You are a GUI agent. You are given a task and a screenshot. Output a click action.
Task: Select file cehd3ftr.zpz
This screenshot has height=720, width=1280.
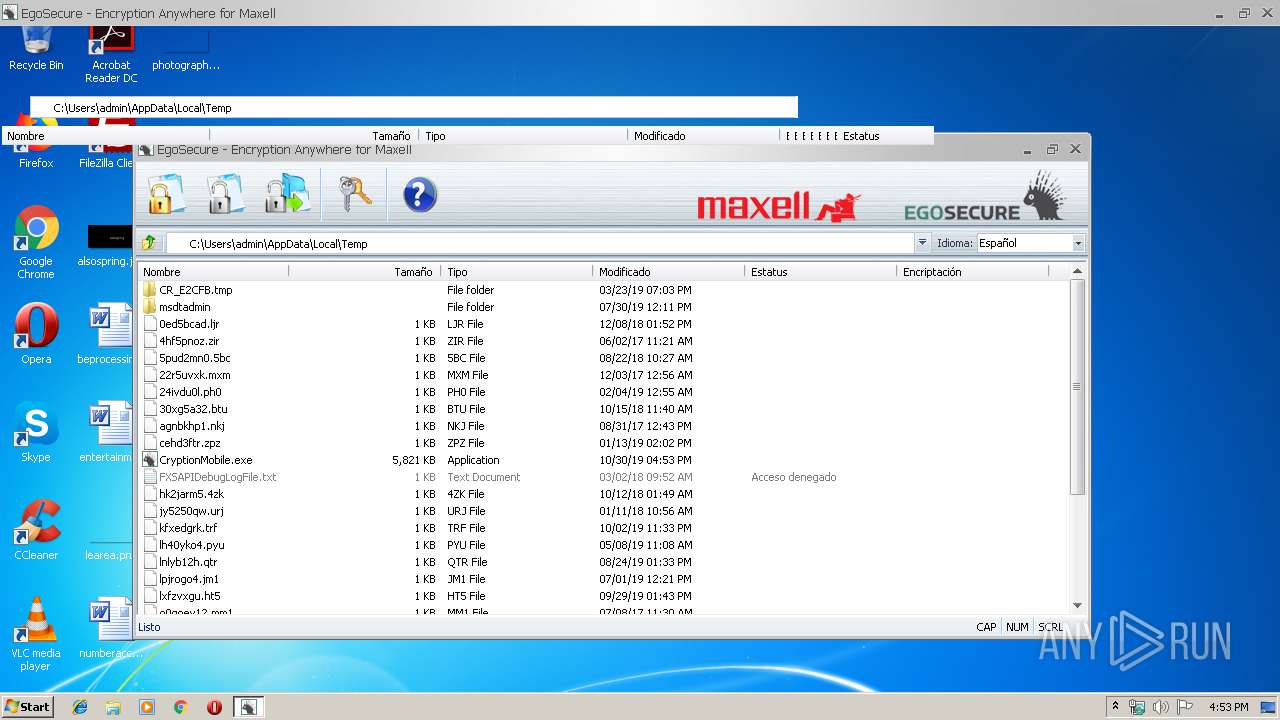(190, 443)
